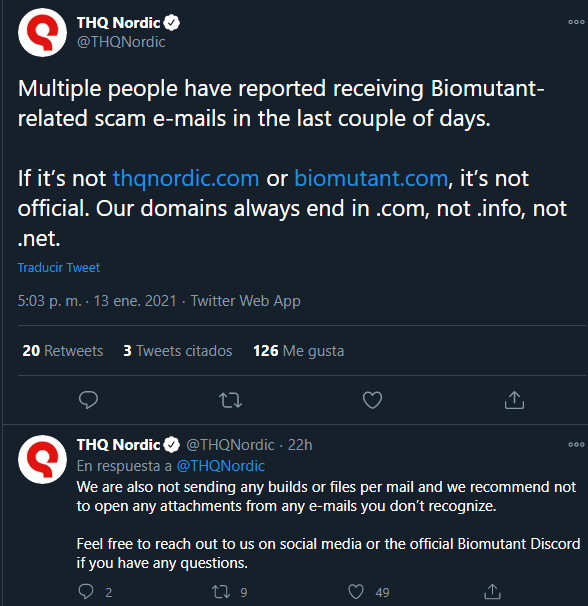Open the biomutant.com link
Image resolution: width=588 pixels, height=606 pixels.
click(371, 178)
